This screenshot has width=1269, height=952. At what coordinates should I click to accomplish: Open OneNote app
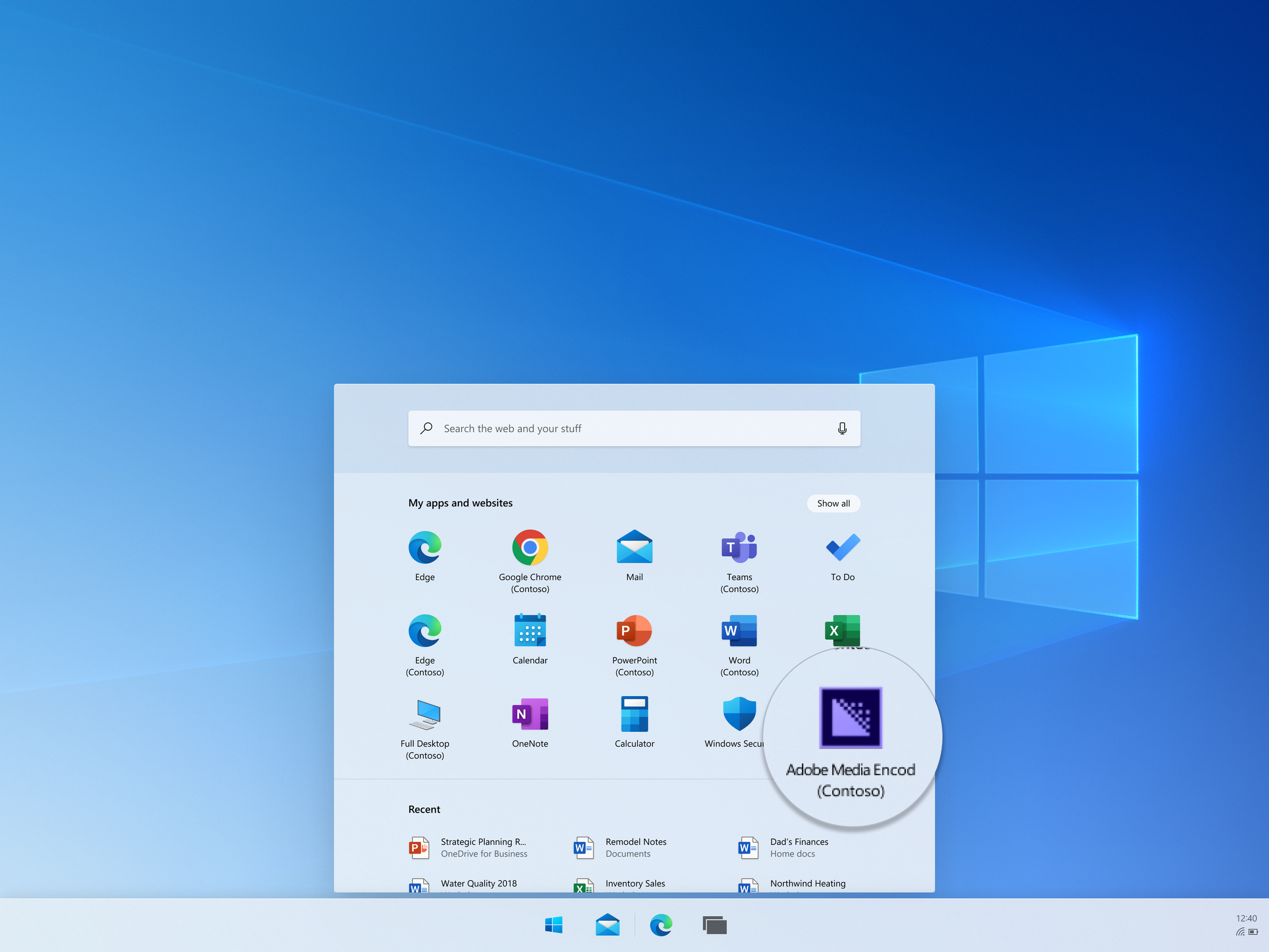pyautogui.click(x=529, y=714)
